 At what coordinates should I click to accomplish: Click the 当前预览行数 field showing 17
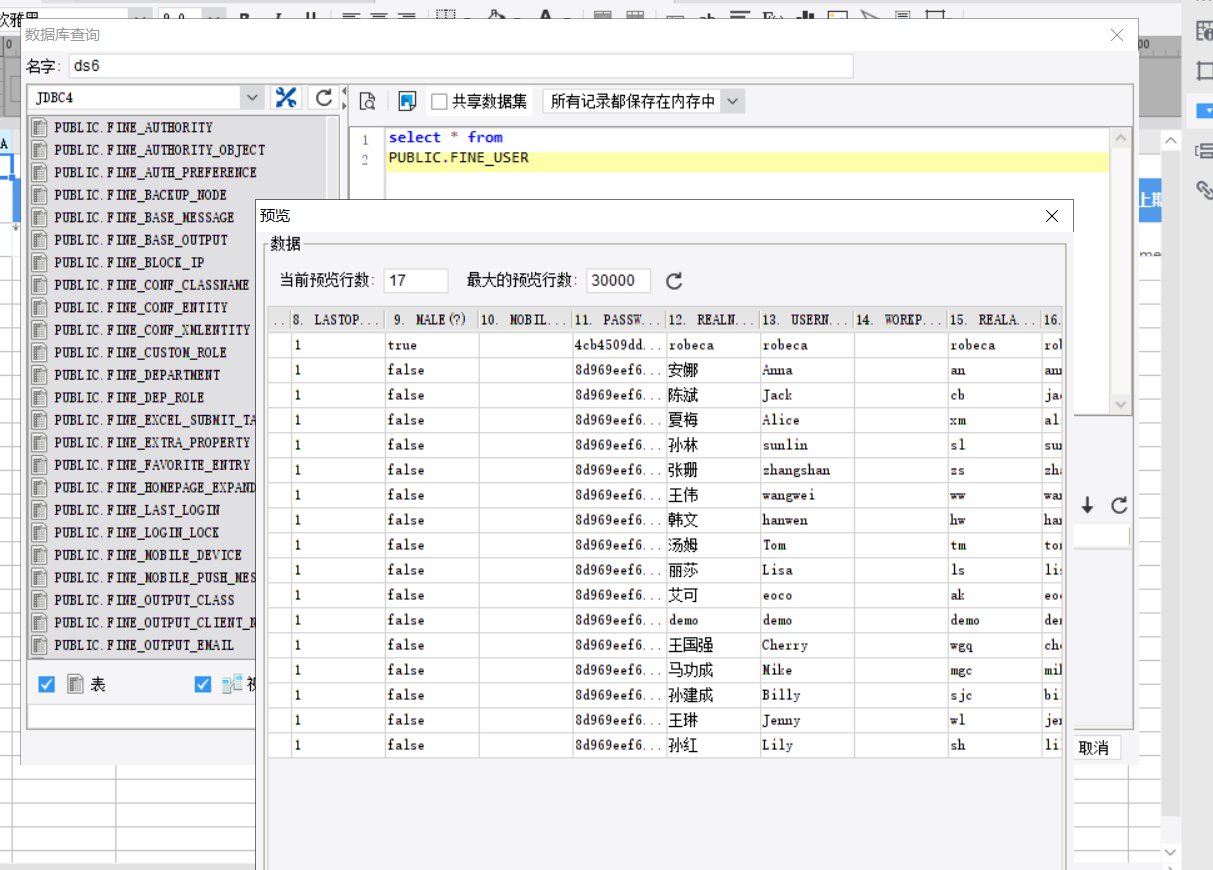click(416, 281)
